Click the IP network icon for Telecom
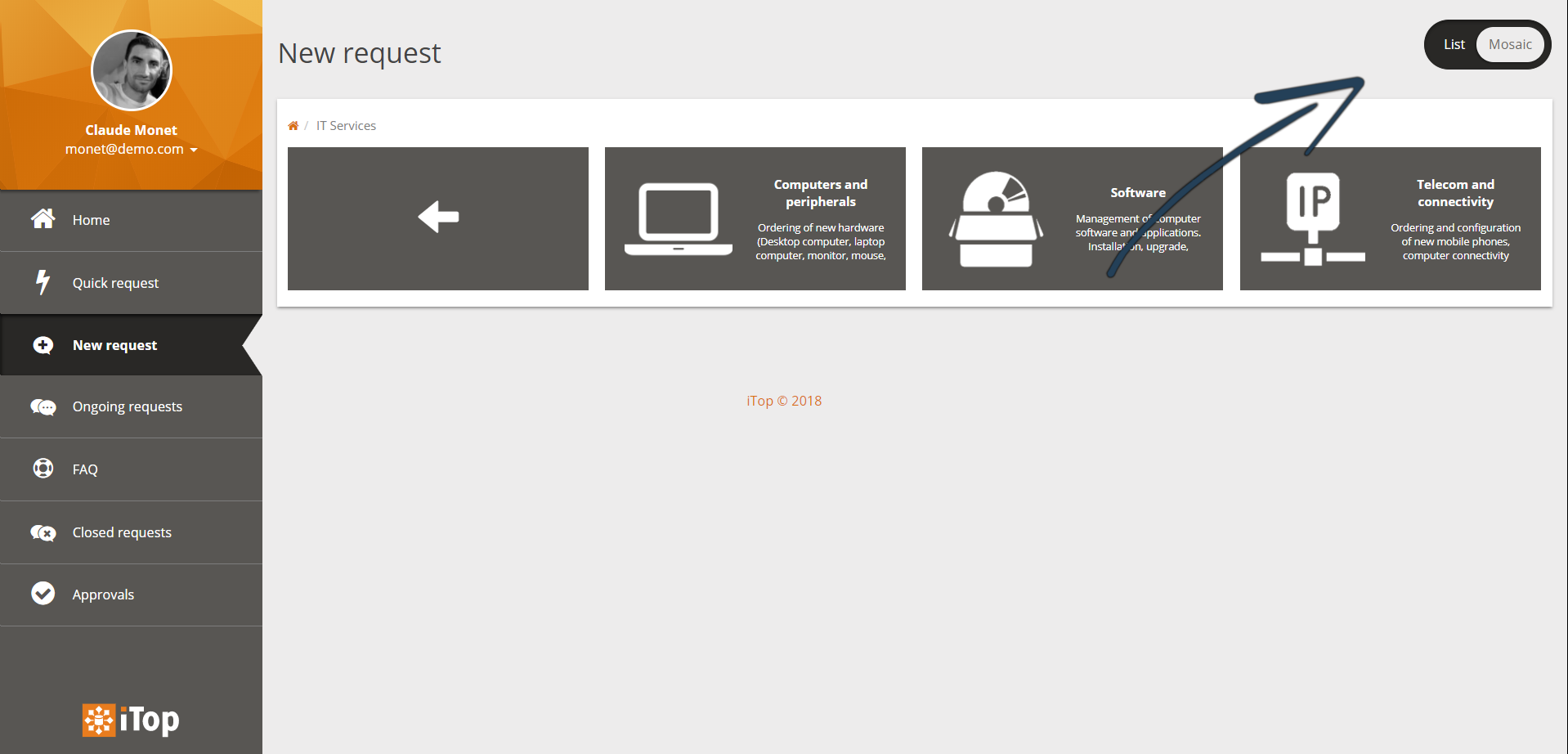This screenshot has width=1568, height=754. [x=1313, y=218]
